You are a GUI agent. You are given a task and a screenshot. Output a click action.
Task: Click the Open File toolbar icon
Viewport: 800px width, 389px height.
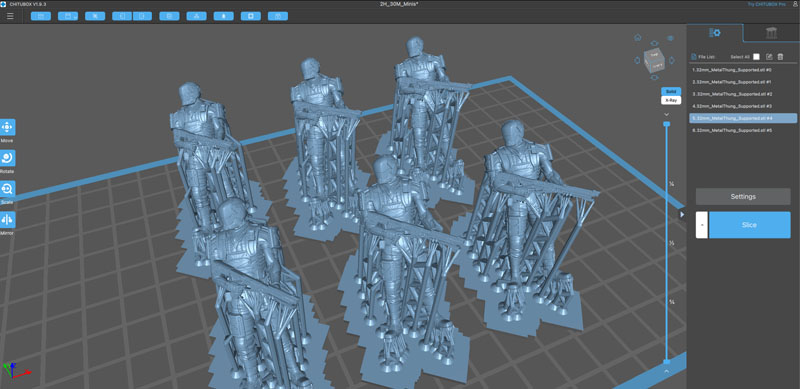[x=41, y=16]
